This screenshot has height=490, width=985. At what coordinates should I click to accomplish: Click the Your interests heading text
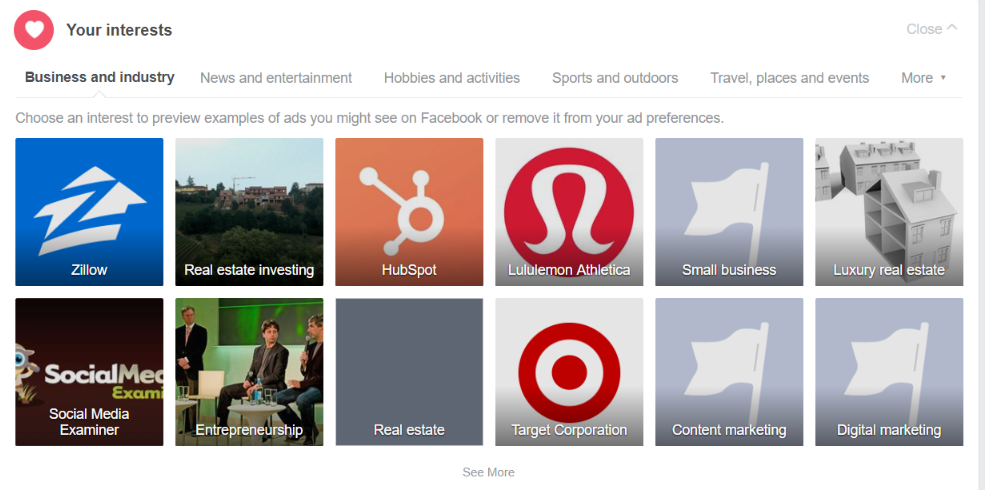click(119, 30)
